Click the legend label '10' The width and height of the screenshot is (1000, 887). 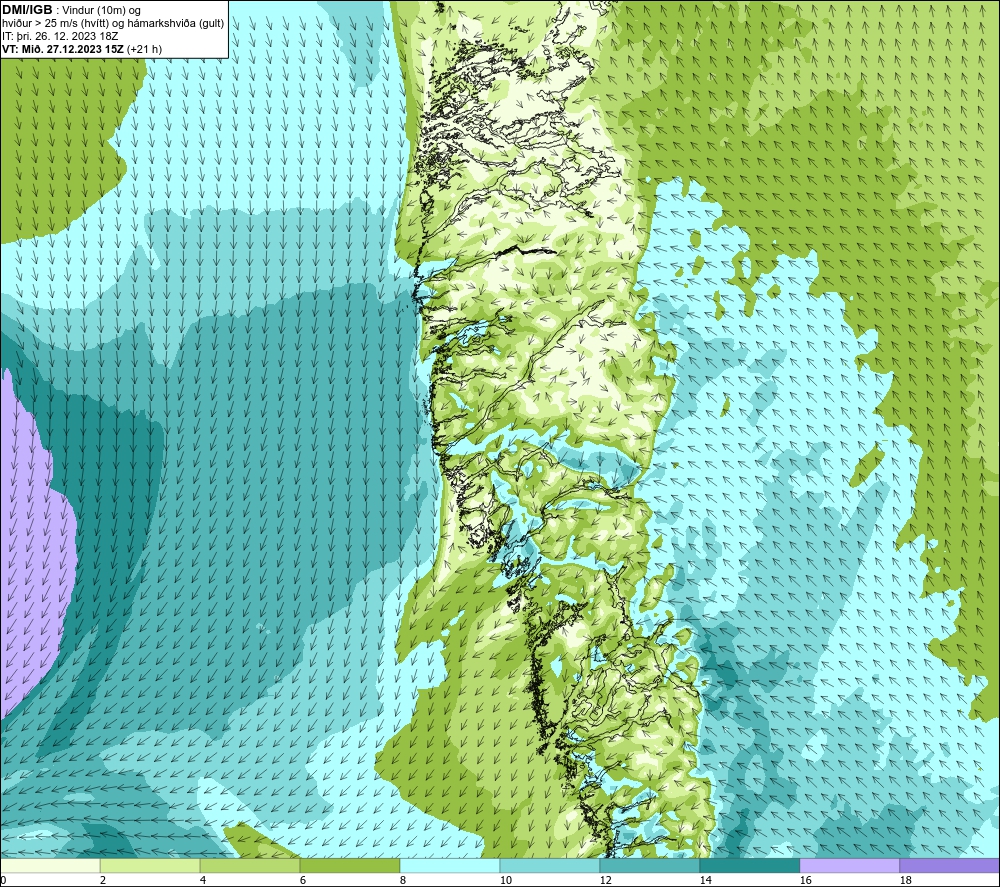(x=506, y=880)
